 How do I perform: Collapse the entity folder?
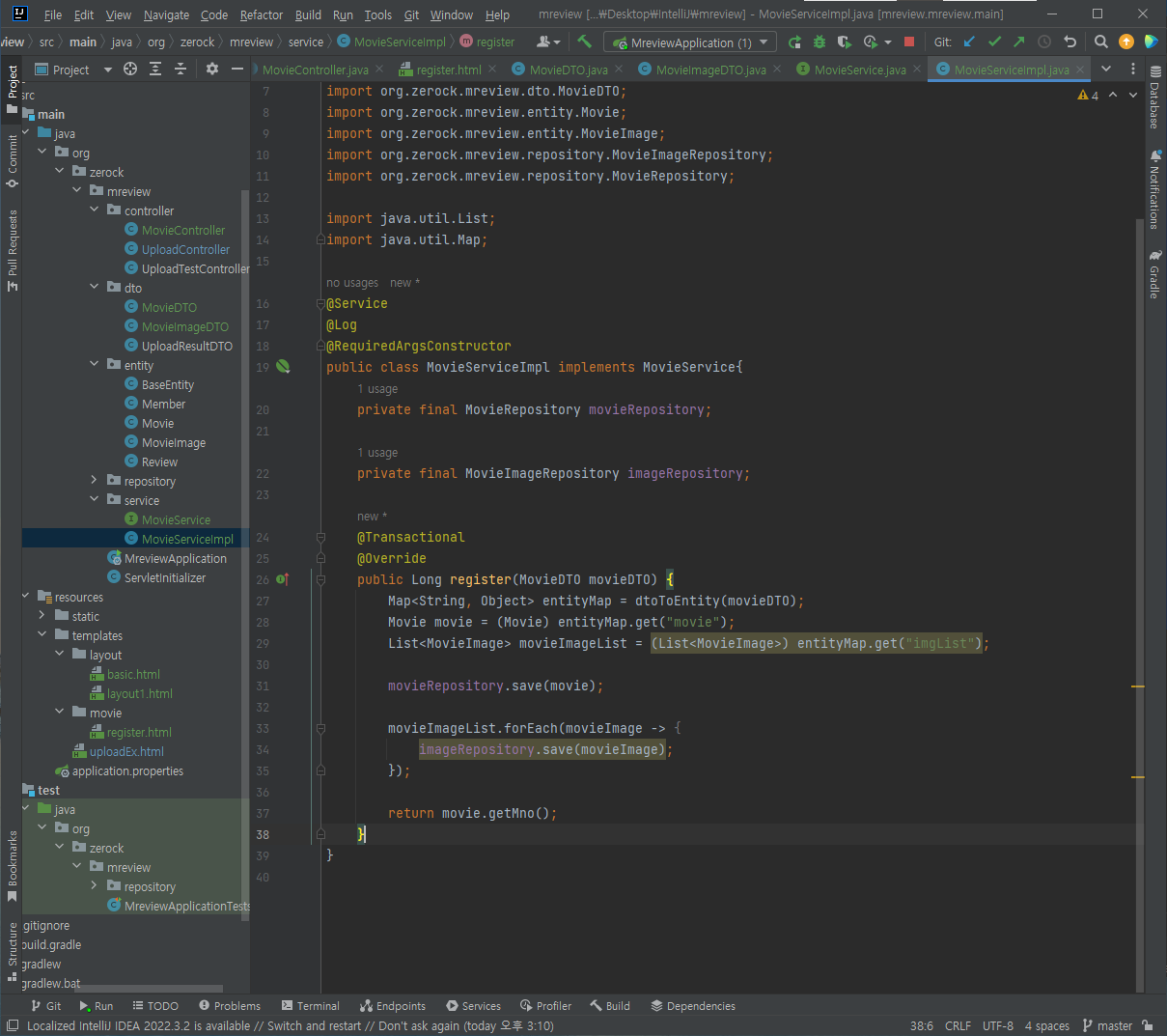94,365
